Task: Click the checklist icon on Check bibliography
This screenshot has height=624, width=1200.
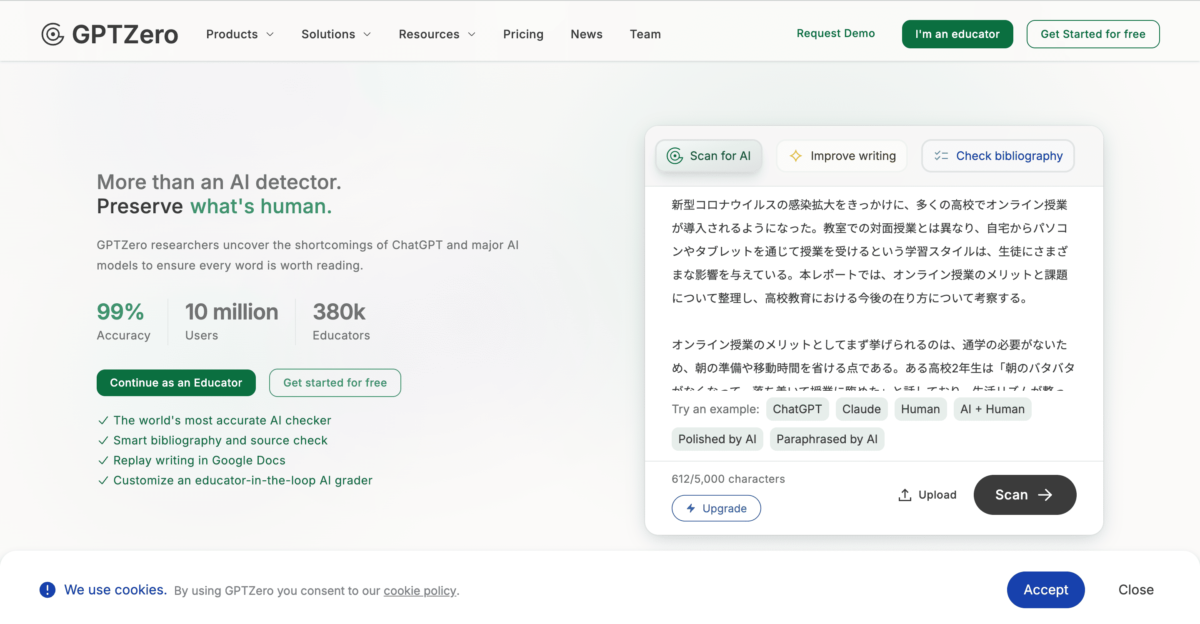Action: [x=941, y=156]
